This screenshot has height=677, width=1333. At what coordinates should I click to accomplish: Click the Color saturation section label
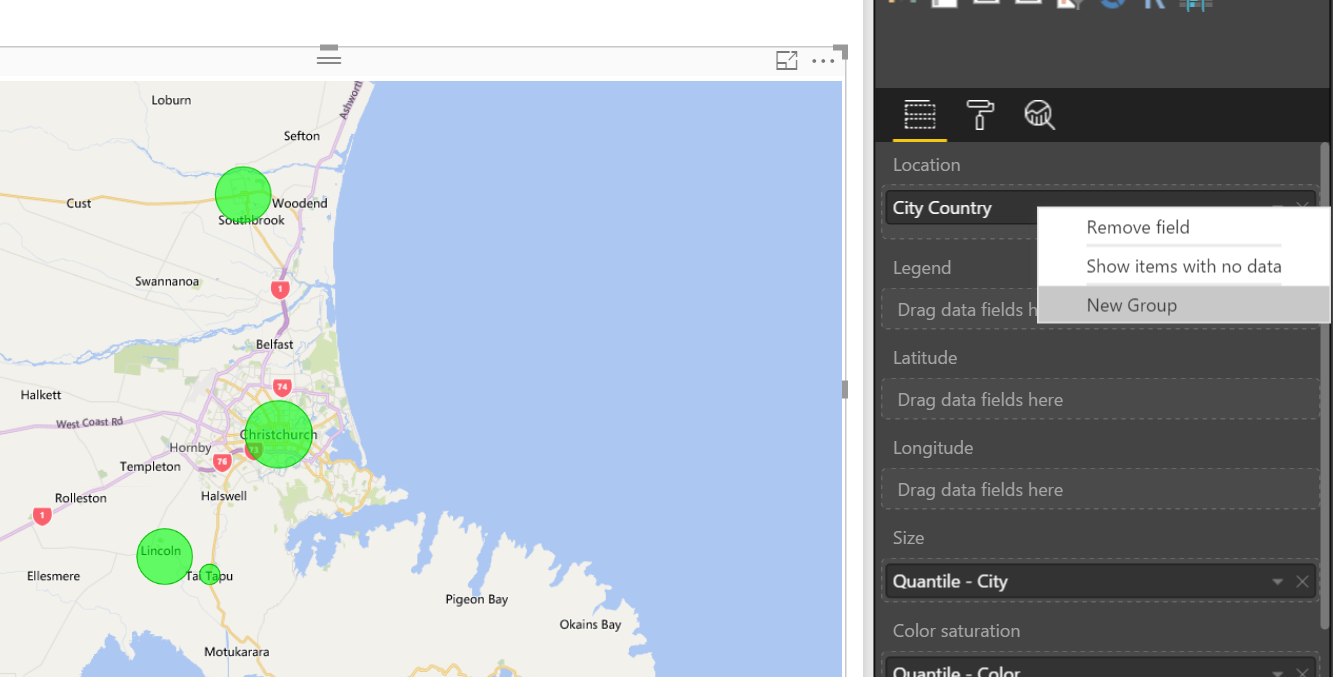click(956, 631)
